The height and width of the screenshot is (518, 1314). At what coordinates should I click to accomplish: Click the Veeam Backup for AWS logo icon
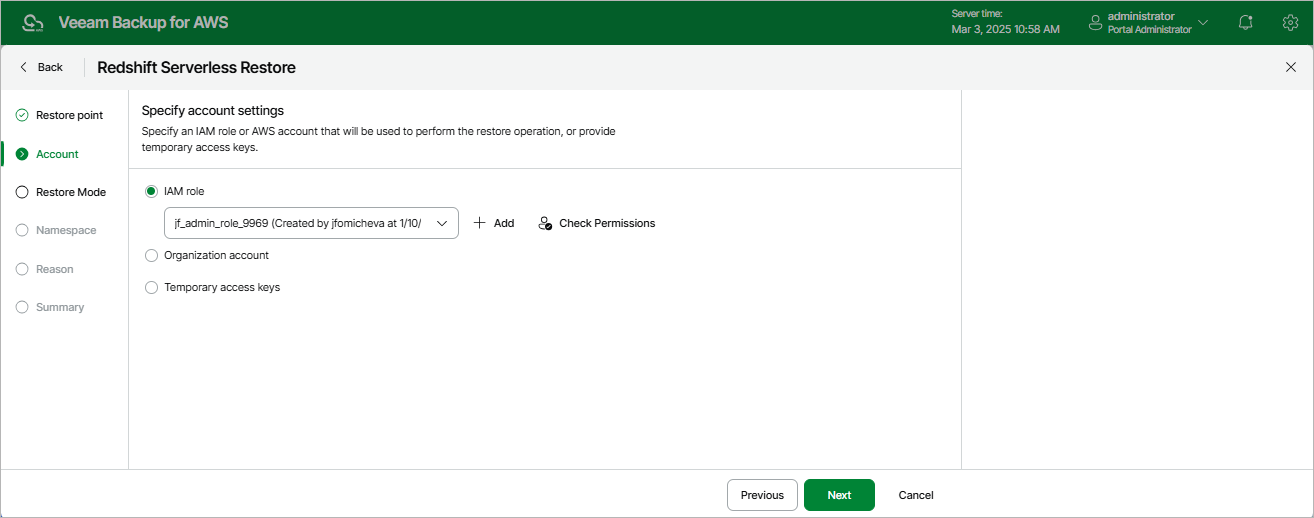[32, 22]
